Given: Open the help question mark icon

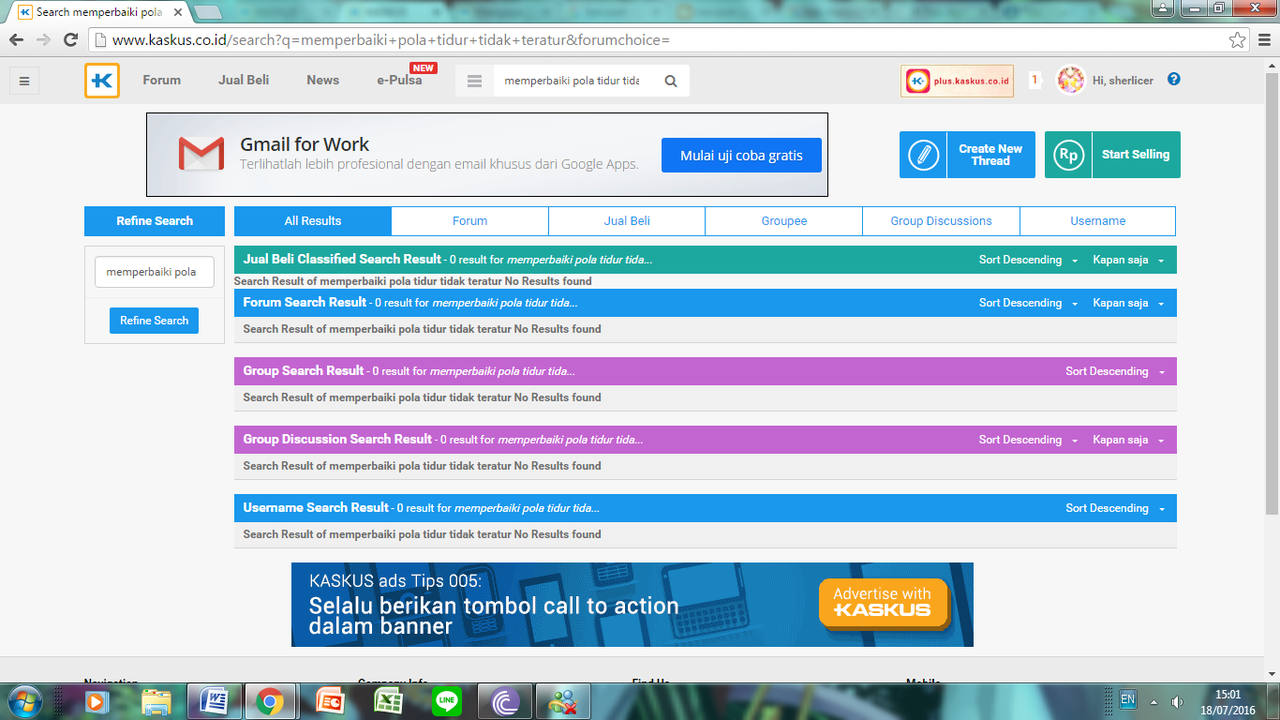Looking at the screenshot, I should pos(1174,79).
